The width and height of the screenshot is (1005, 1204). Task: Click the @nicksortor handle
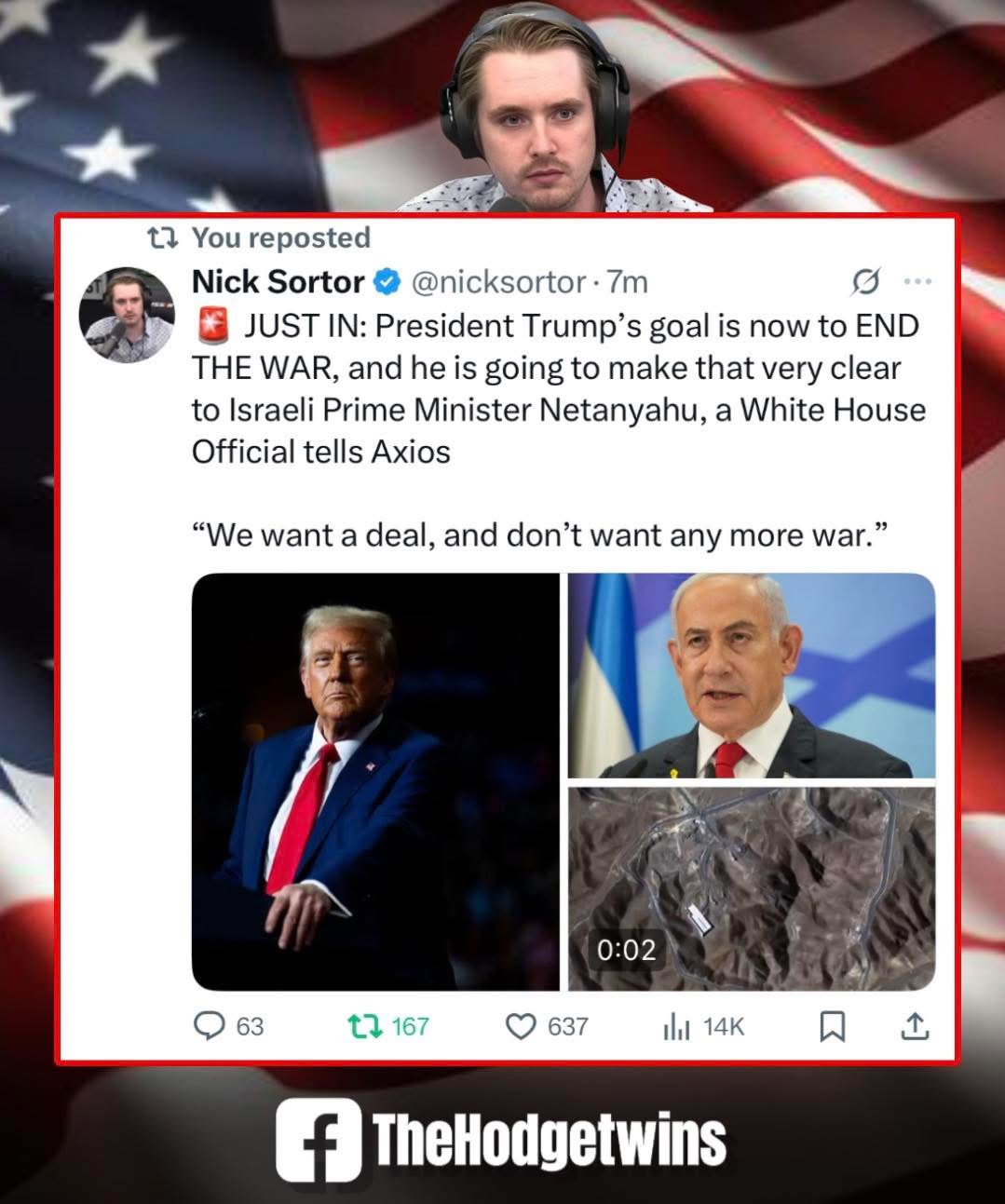click(497, 280)
